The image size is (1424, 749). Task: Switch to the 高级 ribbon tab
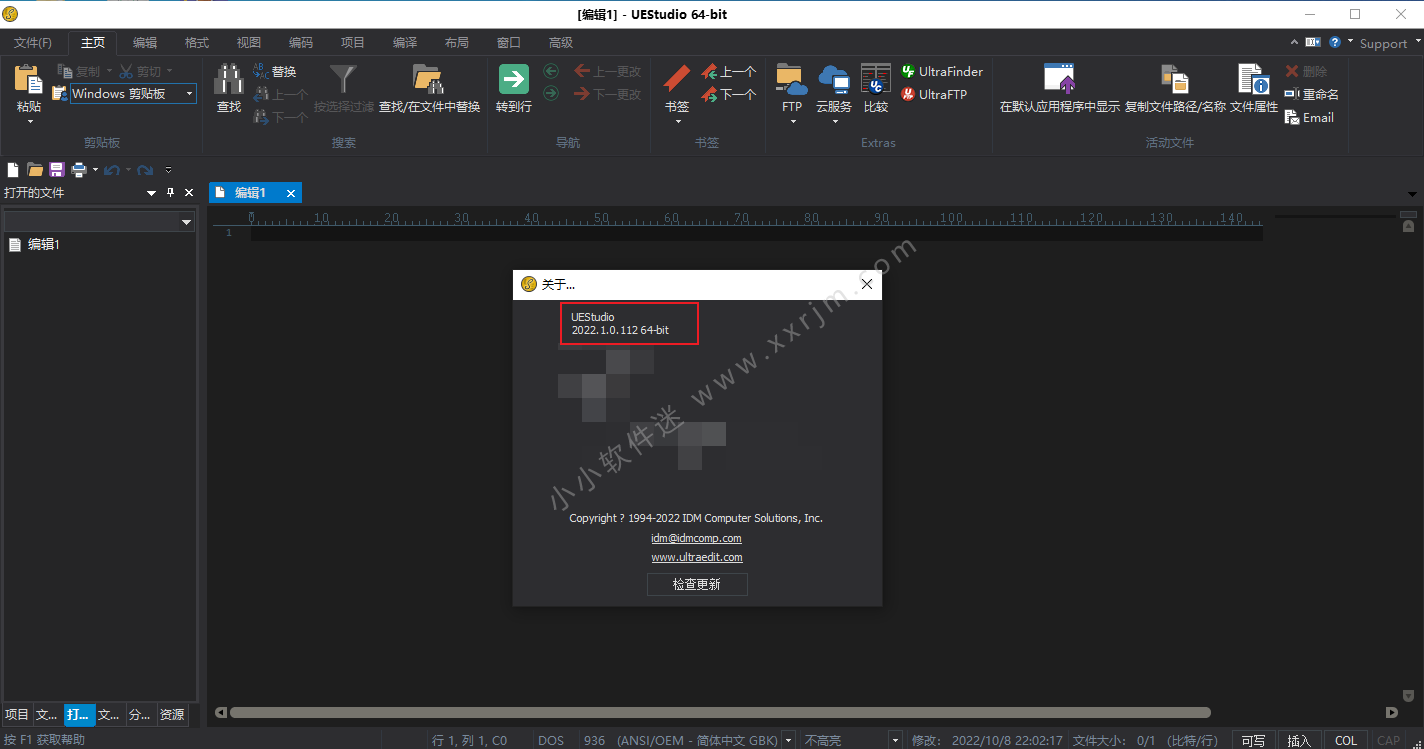[561, 43]
